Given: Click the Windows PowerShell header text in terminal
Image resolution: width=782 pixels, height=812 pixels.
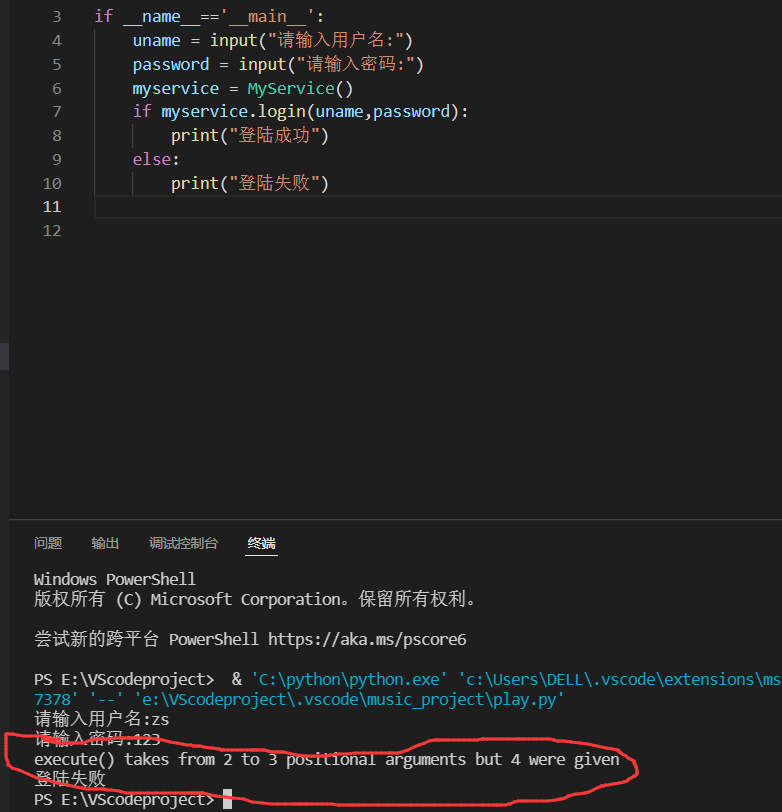Looking at the screenshot, I should 114,579.
